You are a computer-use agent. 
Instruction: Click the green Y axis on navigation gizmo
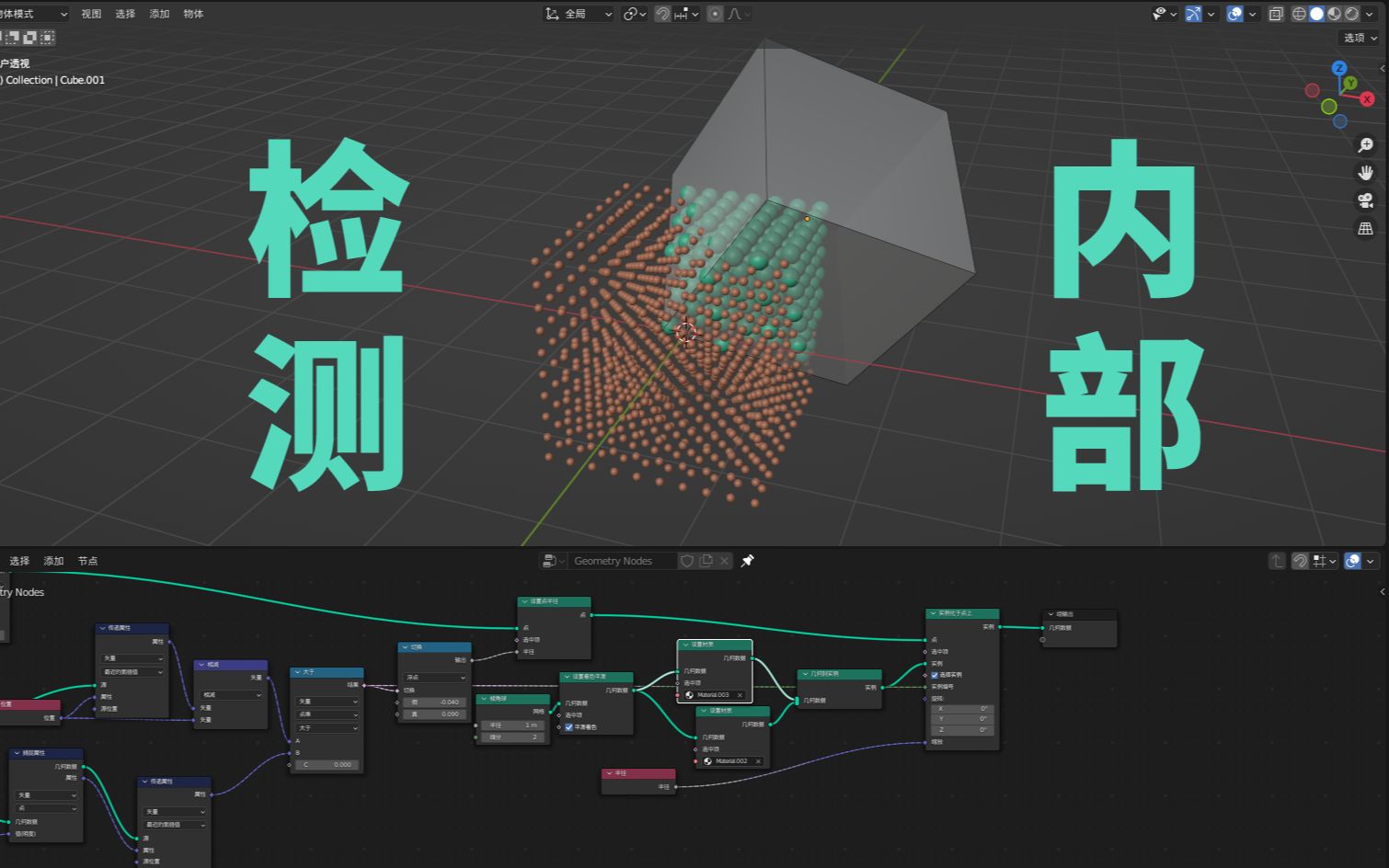1350,84
